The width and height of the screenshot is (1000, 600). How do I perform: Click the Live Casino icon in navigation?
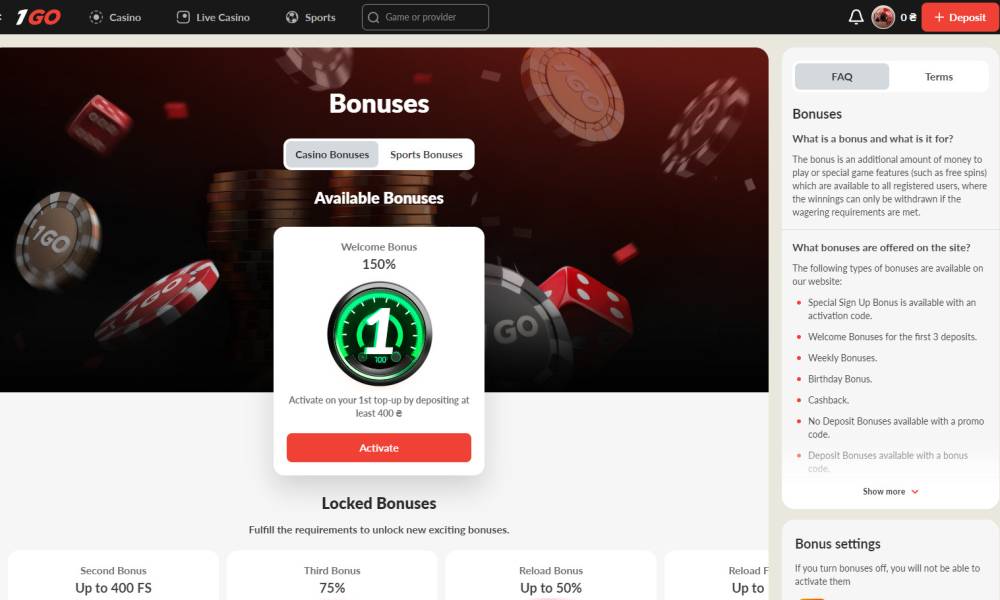[183, 17]
